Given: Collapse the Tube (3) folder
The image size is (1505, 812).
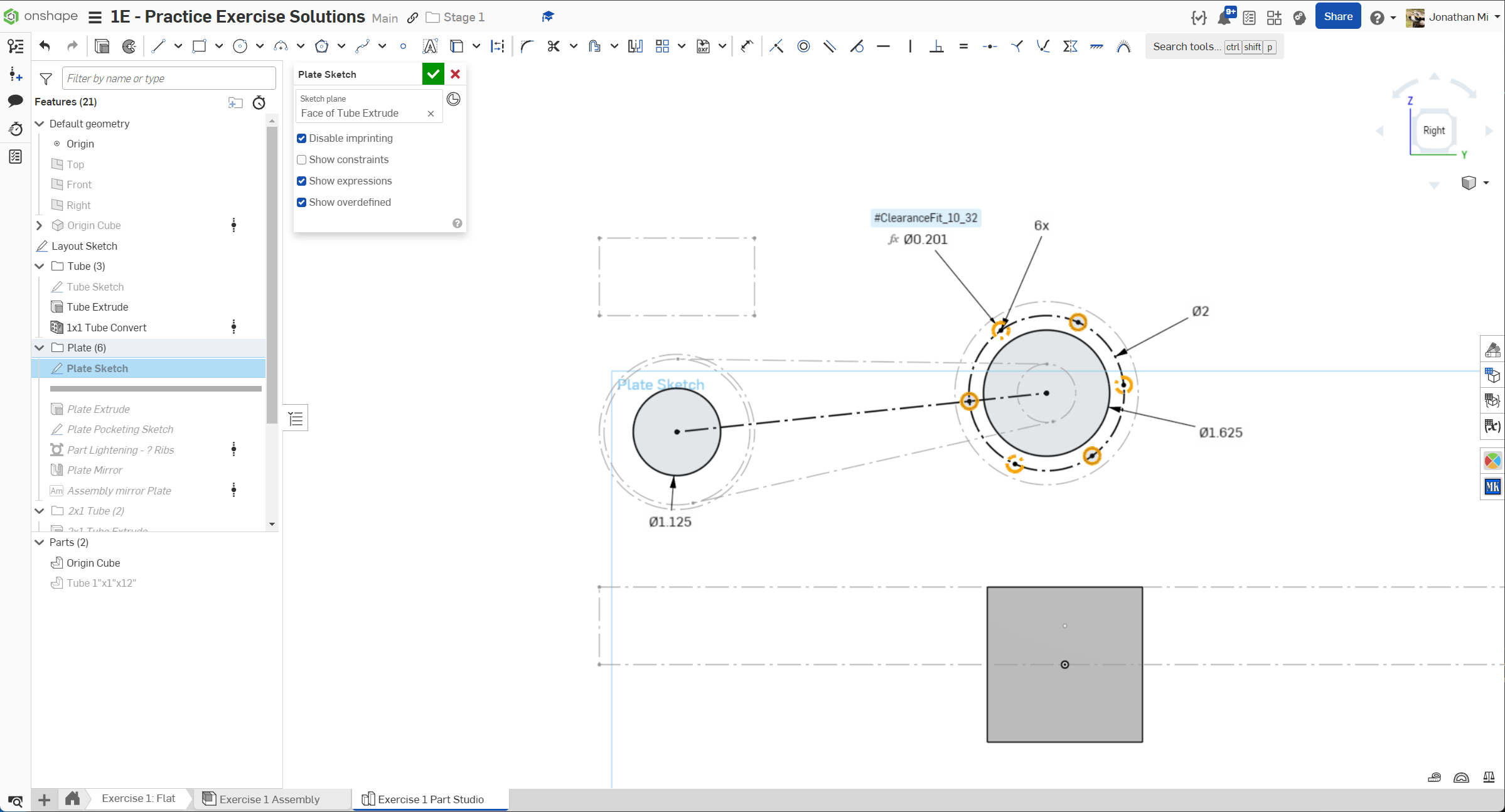Looking at the screenshot, I should click(40, 266).
